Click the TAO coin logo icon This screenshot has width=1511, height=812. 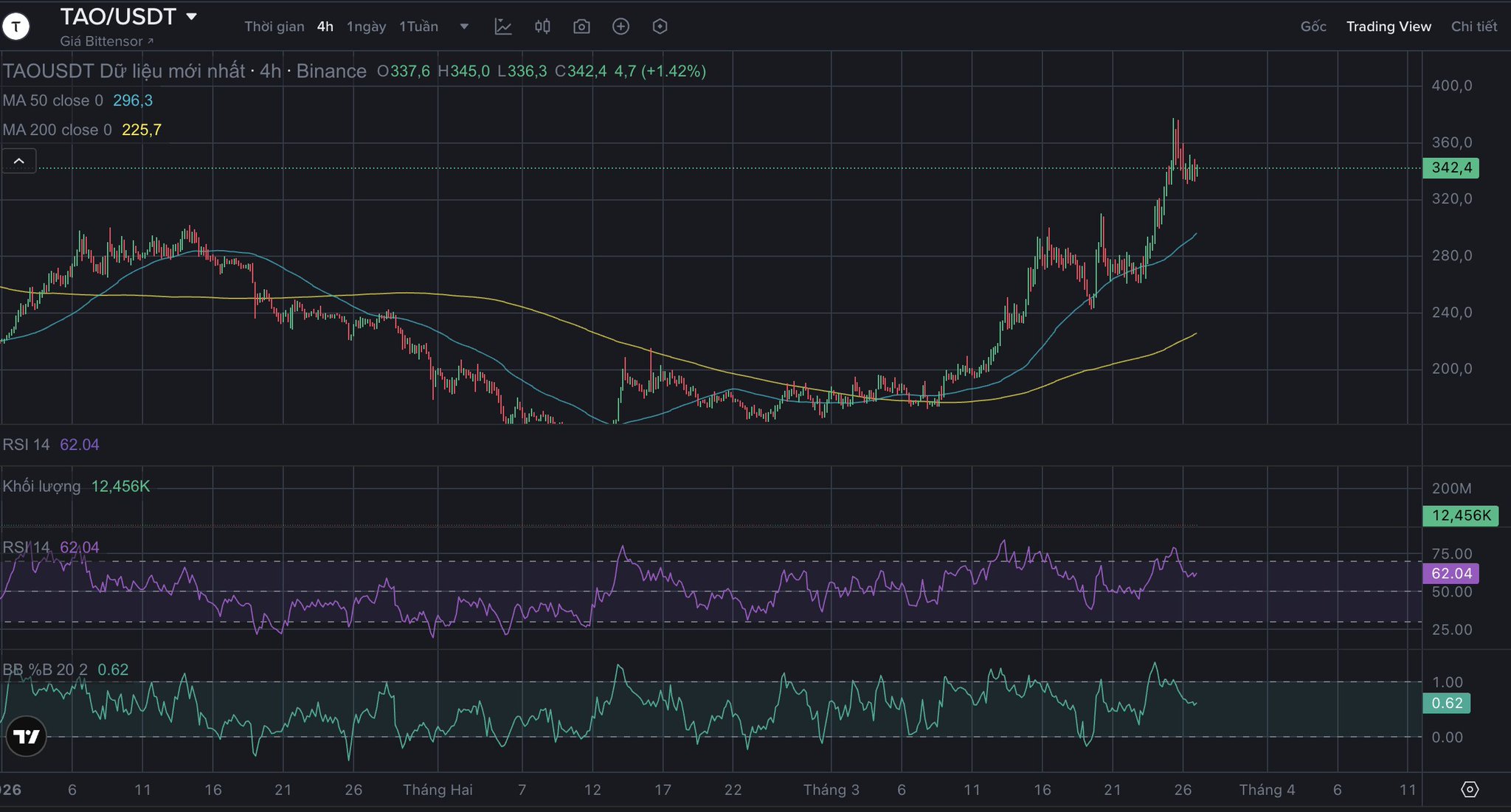(16, 27)
